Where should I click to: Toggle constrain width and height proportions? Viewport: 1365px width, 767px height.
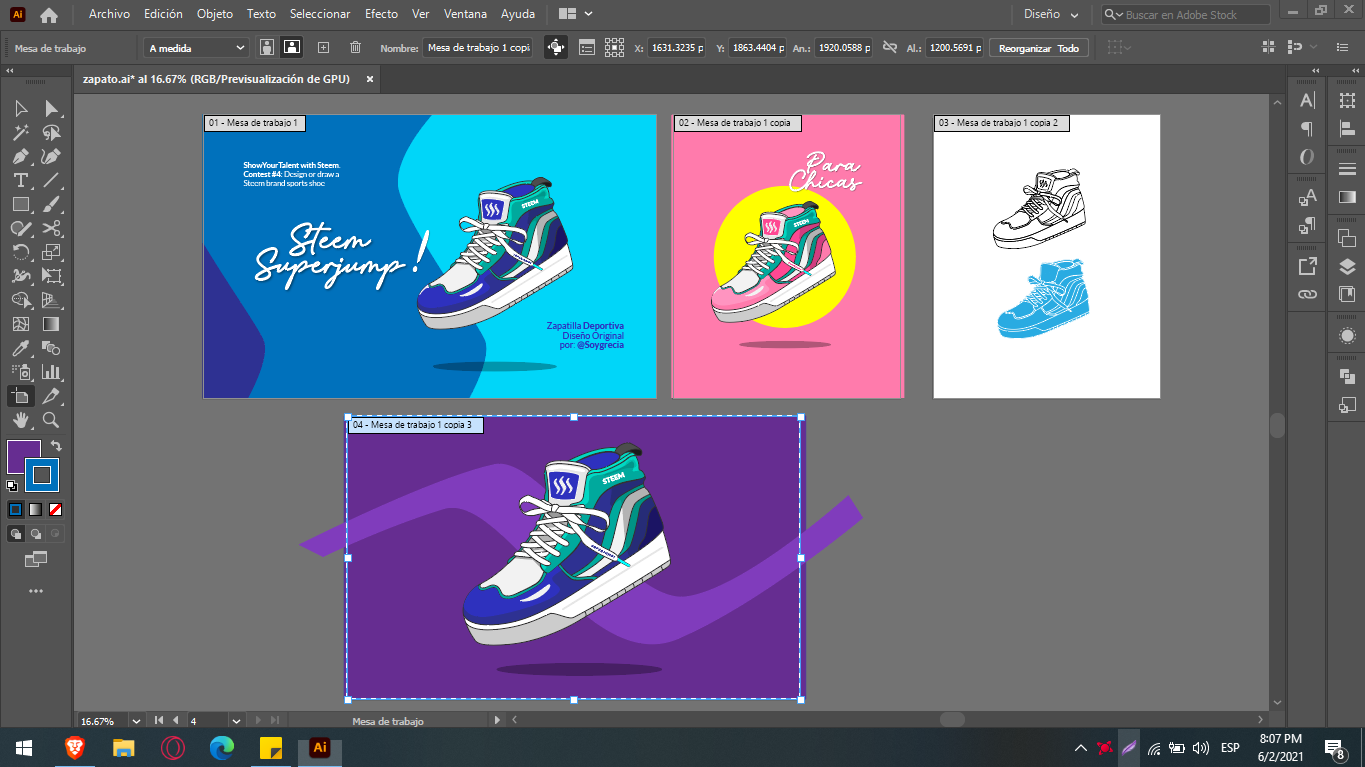[891, 47]
